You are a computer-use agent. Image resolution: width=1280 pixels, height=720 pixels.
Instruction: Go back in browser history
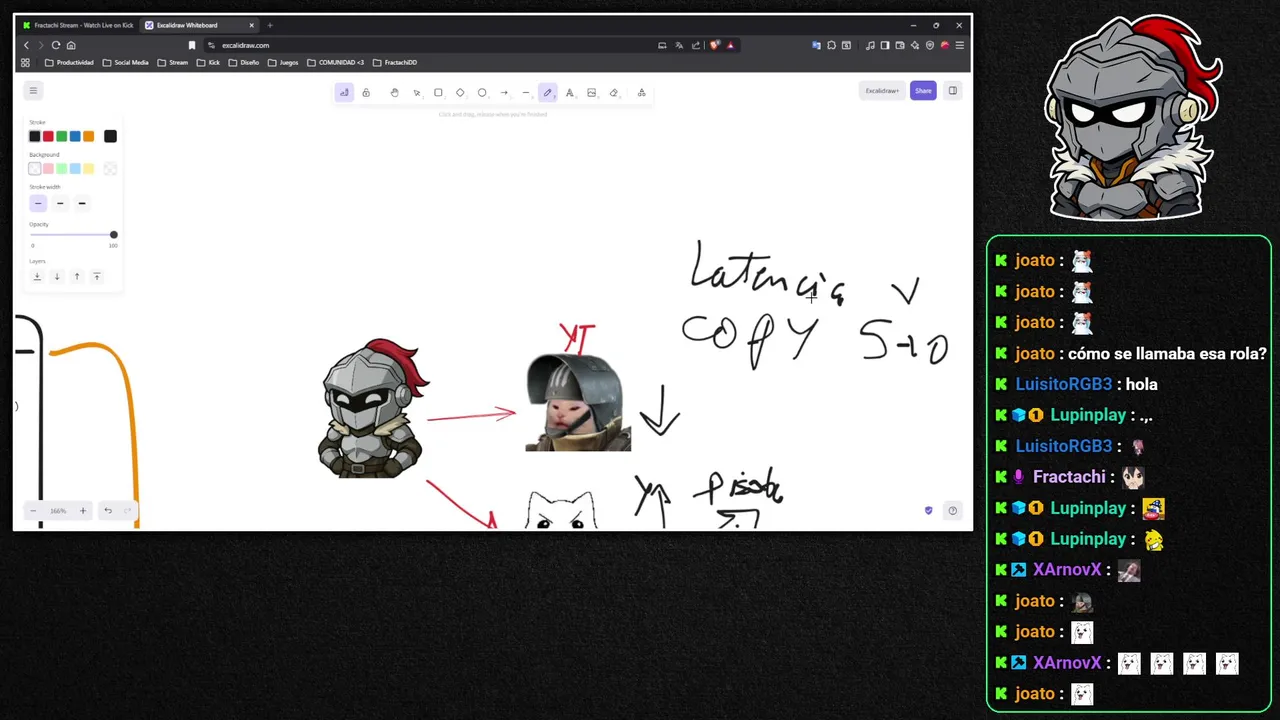pos(26,45)
